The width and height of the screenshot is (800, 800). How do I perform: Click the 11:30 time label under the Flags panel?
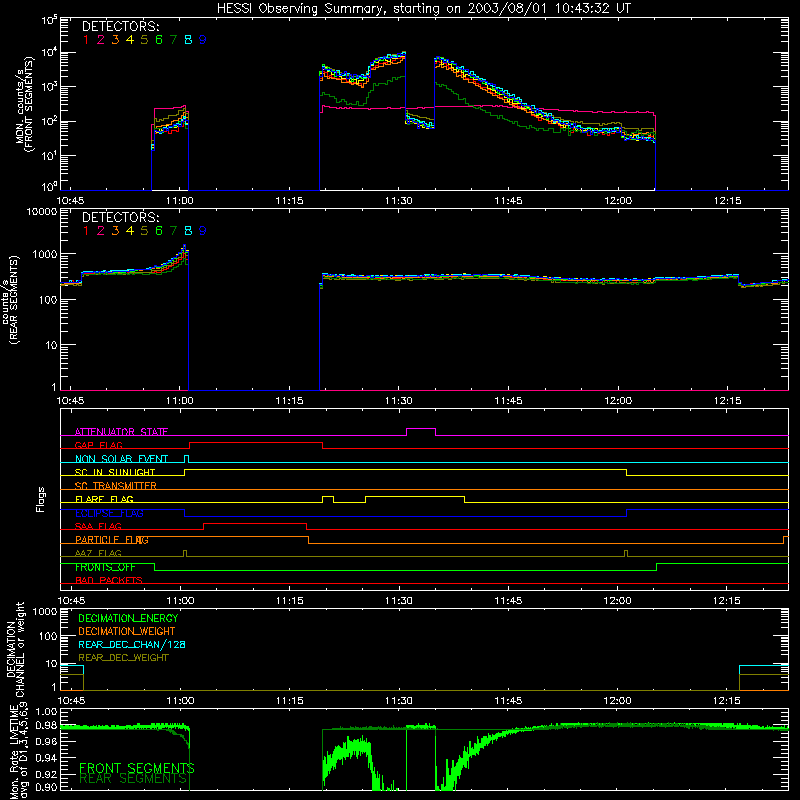click(398, 601)
